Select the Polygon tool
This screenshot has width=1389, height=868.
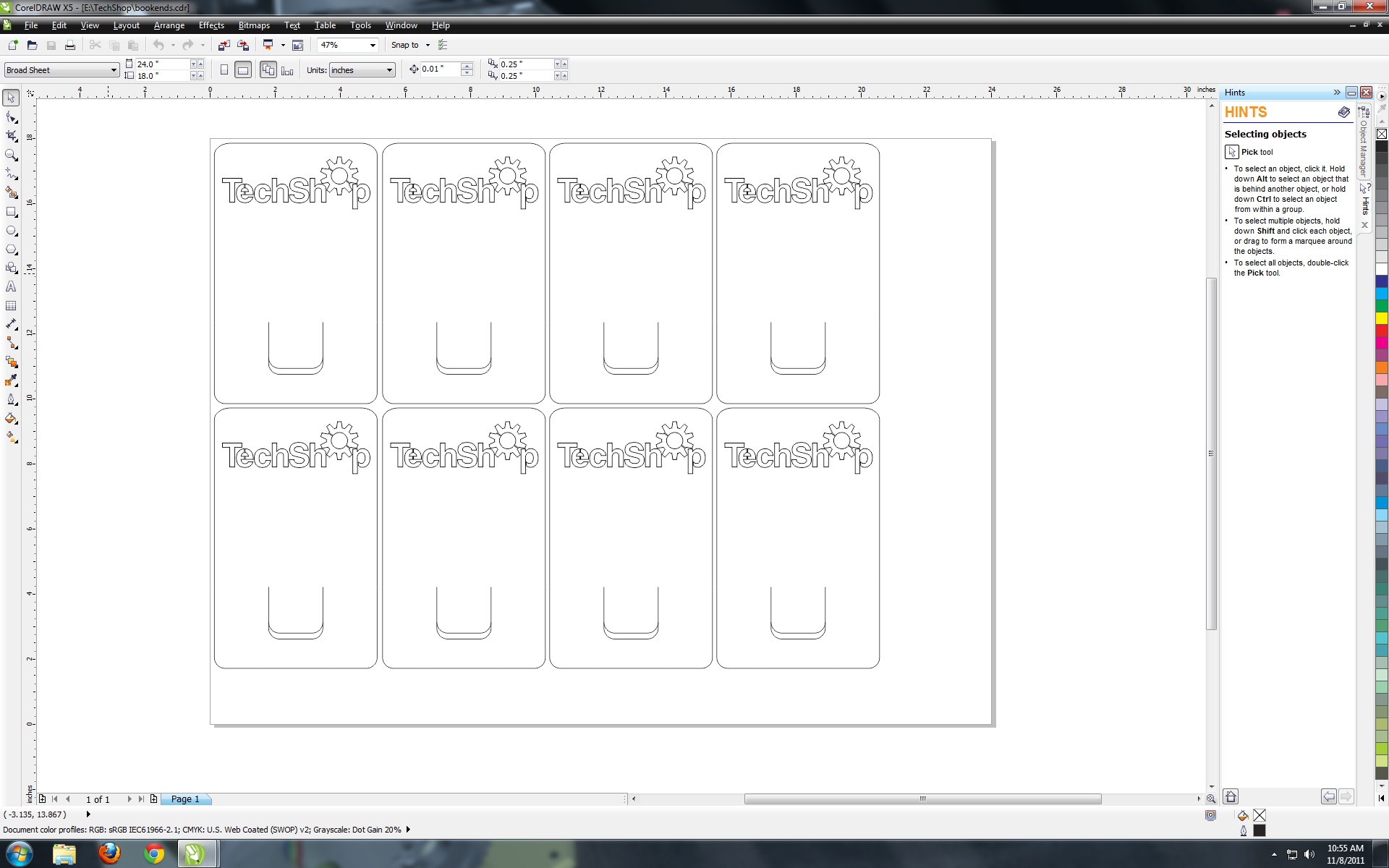click(11, 250)
